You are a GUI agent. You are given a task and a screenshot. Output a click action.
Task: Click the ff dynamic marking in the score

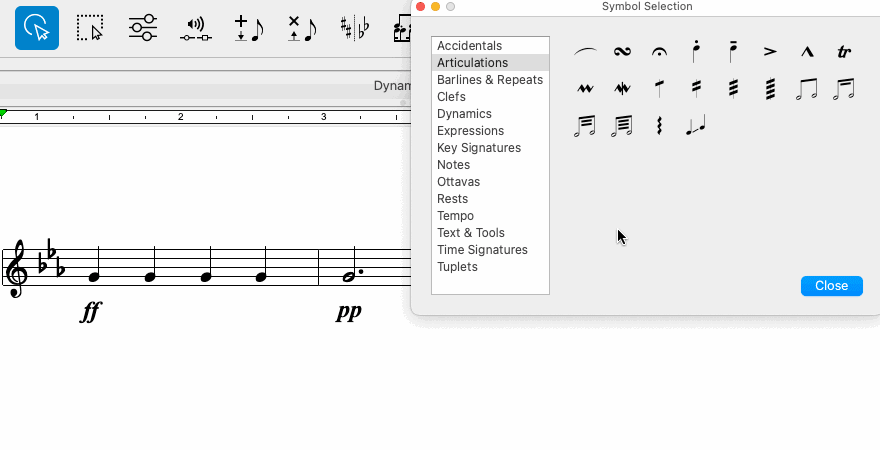[x=91, y=311]
